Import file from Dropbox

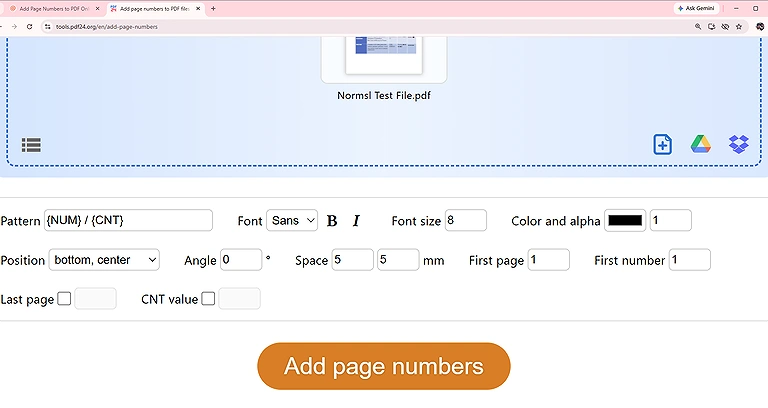point(739,144)
